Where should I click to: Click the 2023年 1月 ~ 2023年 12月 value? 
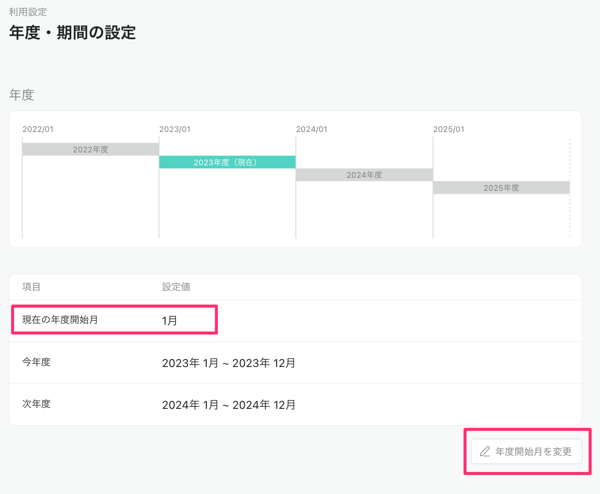point(229,363)
